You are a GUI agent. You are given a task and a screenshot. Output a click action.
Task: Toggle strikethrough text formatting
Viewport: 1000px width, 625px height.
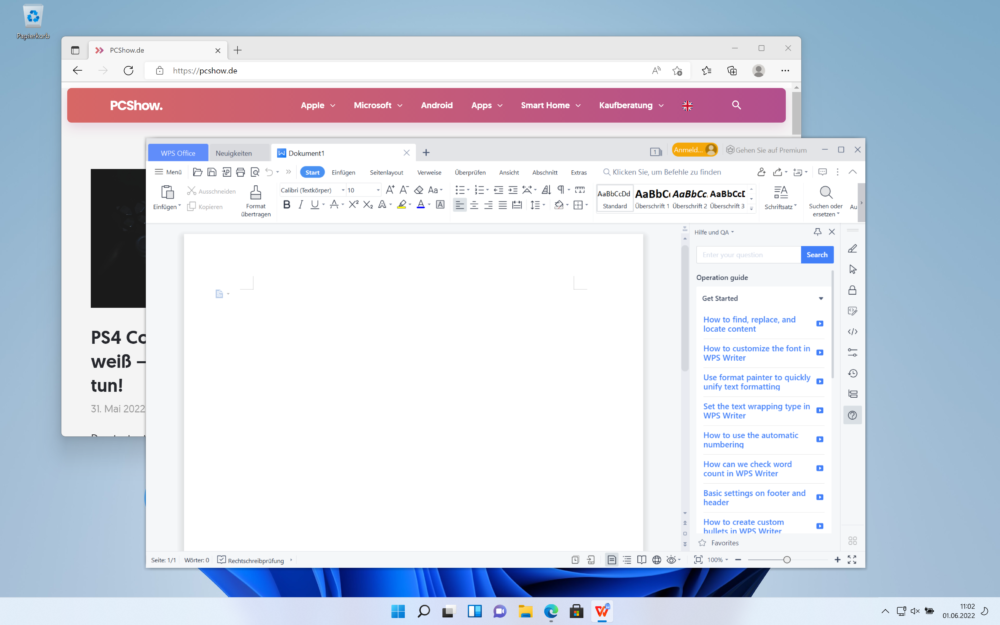click(334, 205)
